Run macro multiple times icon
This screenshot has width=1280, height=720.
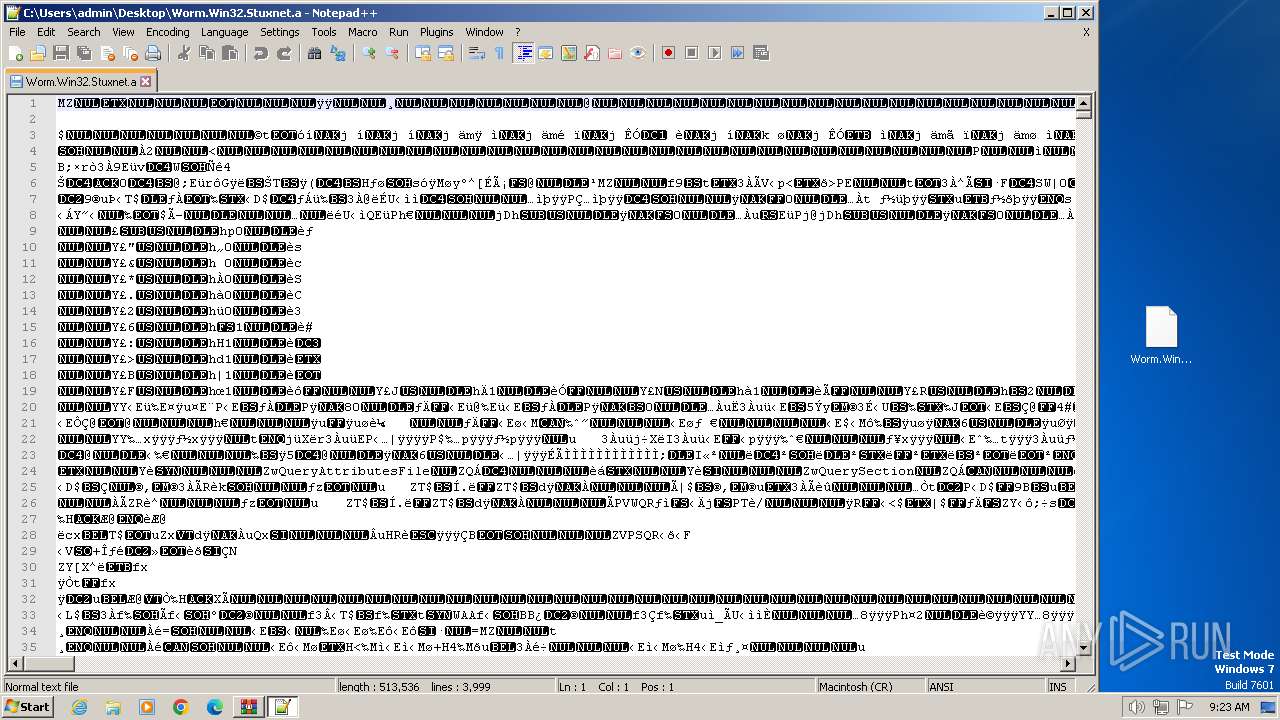coord(738,53)
